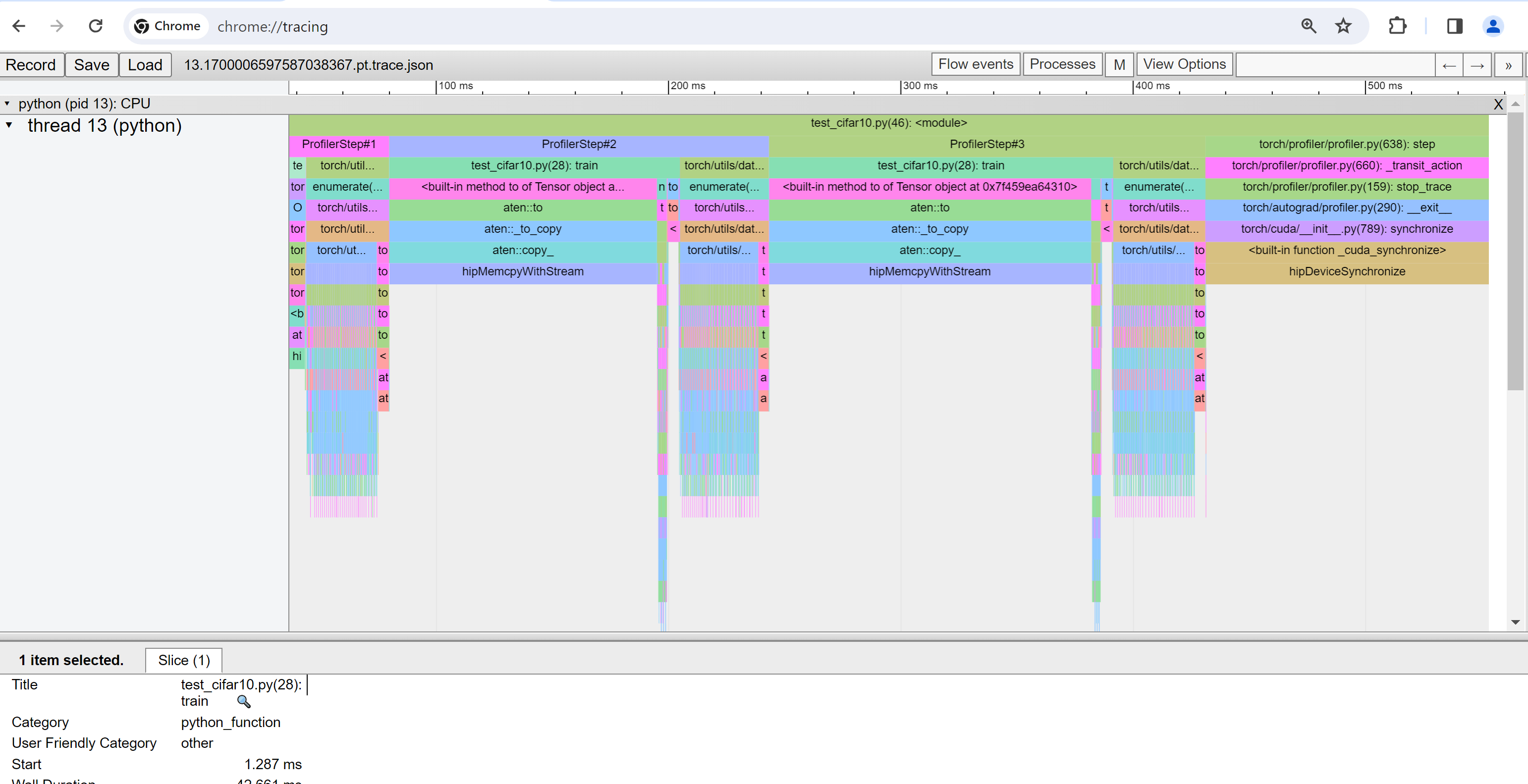This screenshot has width=1528, height=784.
Task: Select the Slice 1 detail tab
Action: click(183, 659)
